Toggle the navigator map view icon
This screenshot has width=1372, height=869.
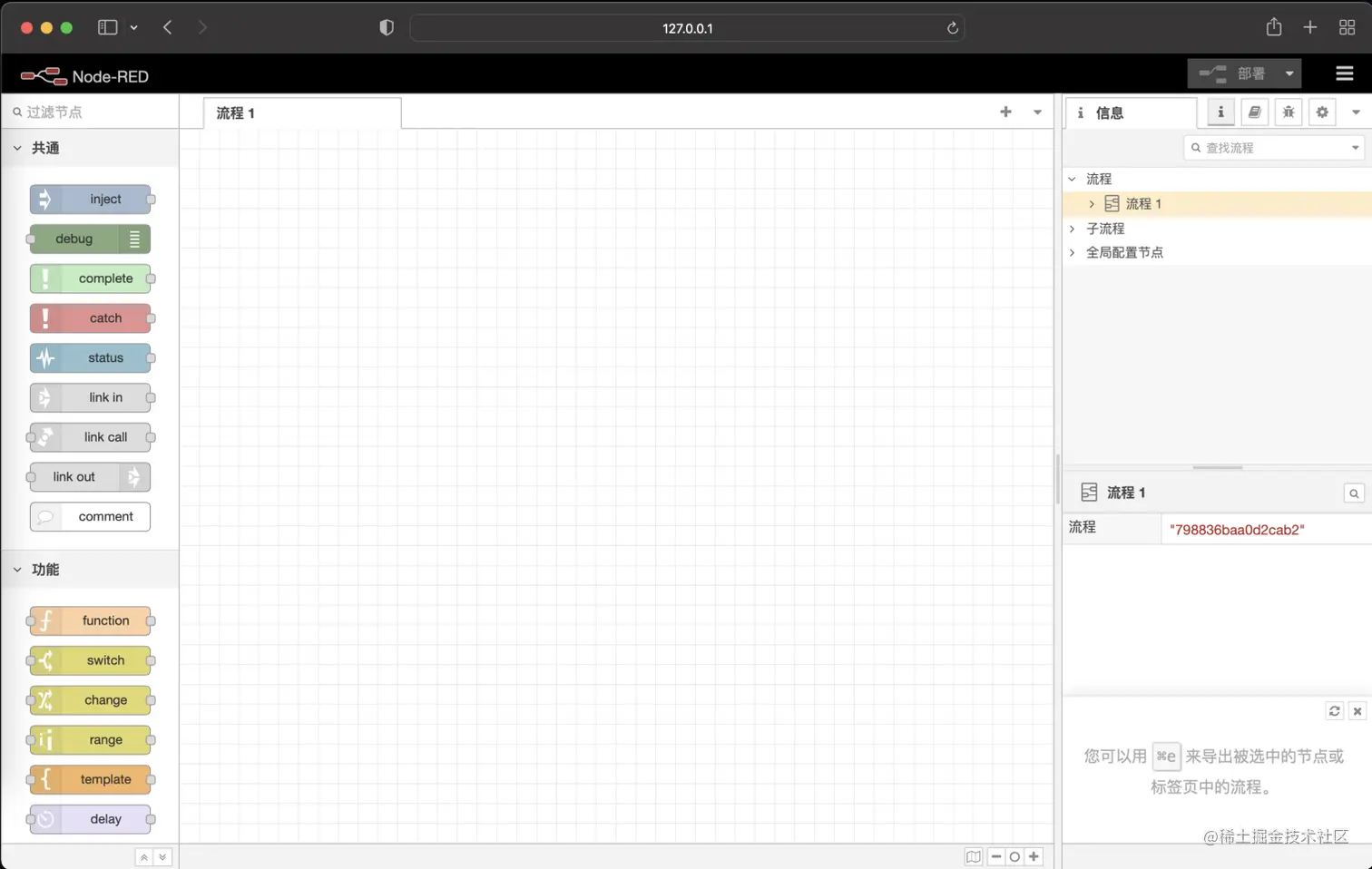[974, 856]
